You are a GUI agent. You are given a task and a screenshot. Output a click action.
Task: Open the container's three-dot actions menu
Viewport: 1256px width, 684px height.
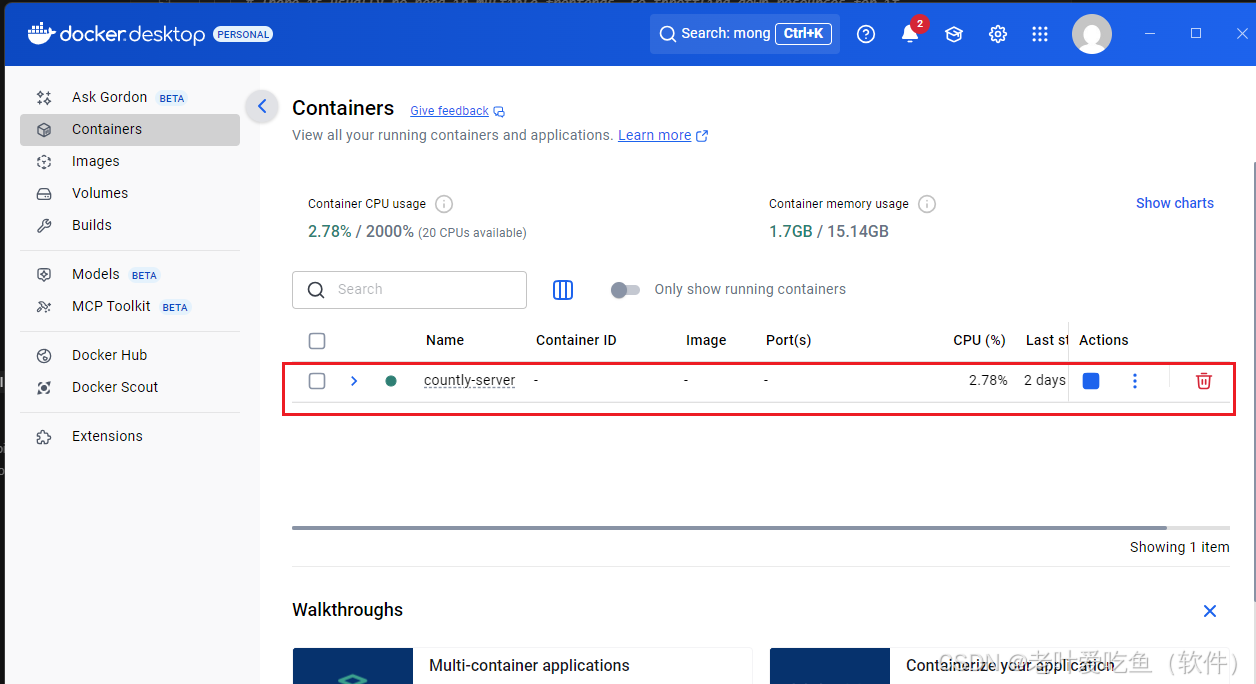pyautogui.click(x=1135, y=380)
